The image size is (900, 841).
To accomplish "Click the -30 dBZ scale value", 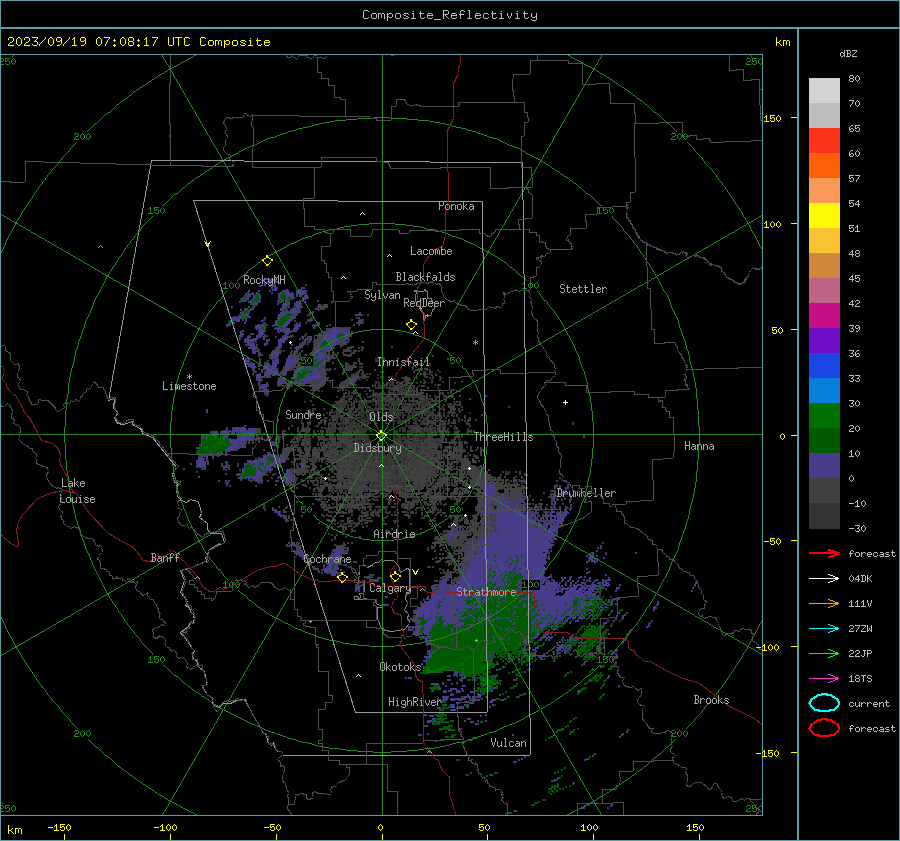I will point(857,528).
